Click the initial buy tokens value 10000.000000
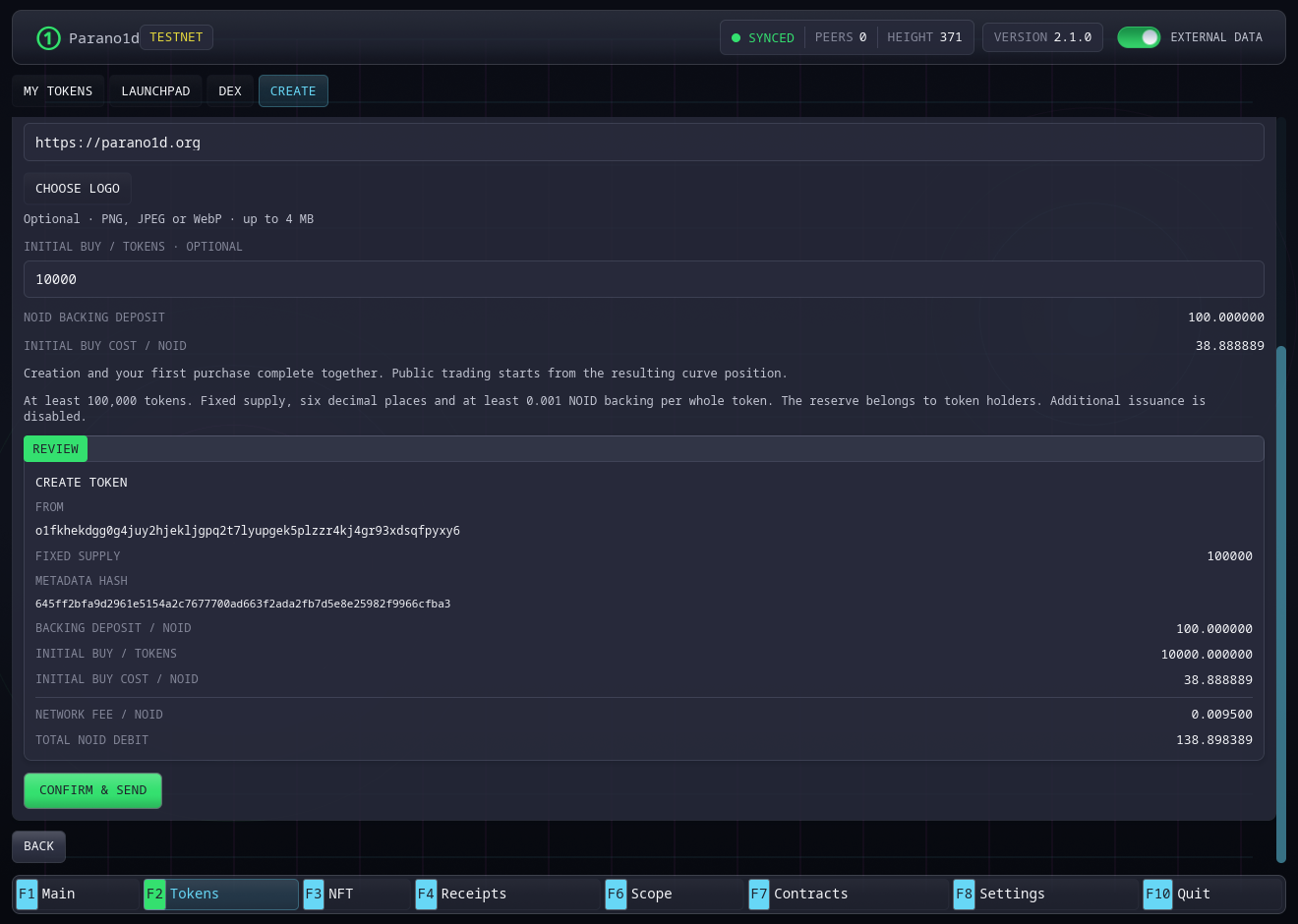Viewport: 1298px width, 924px height. pos(1207,655)
